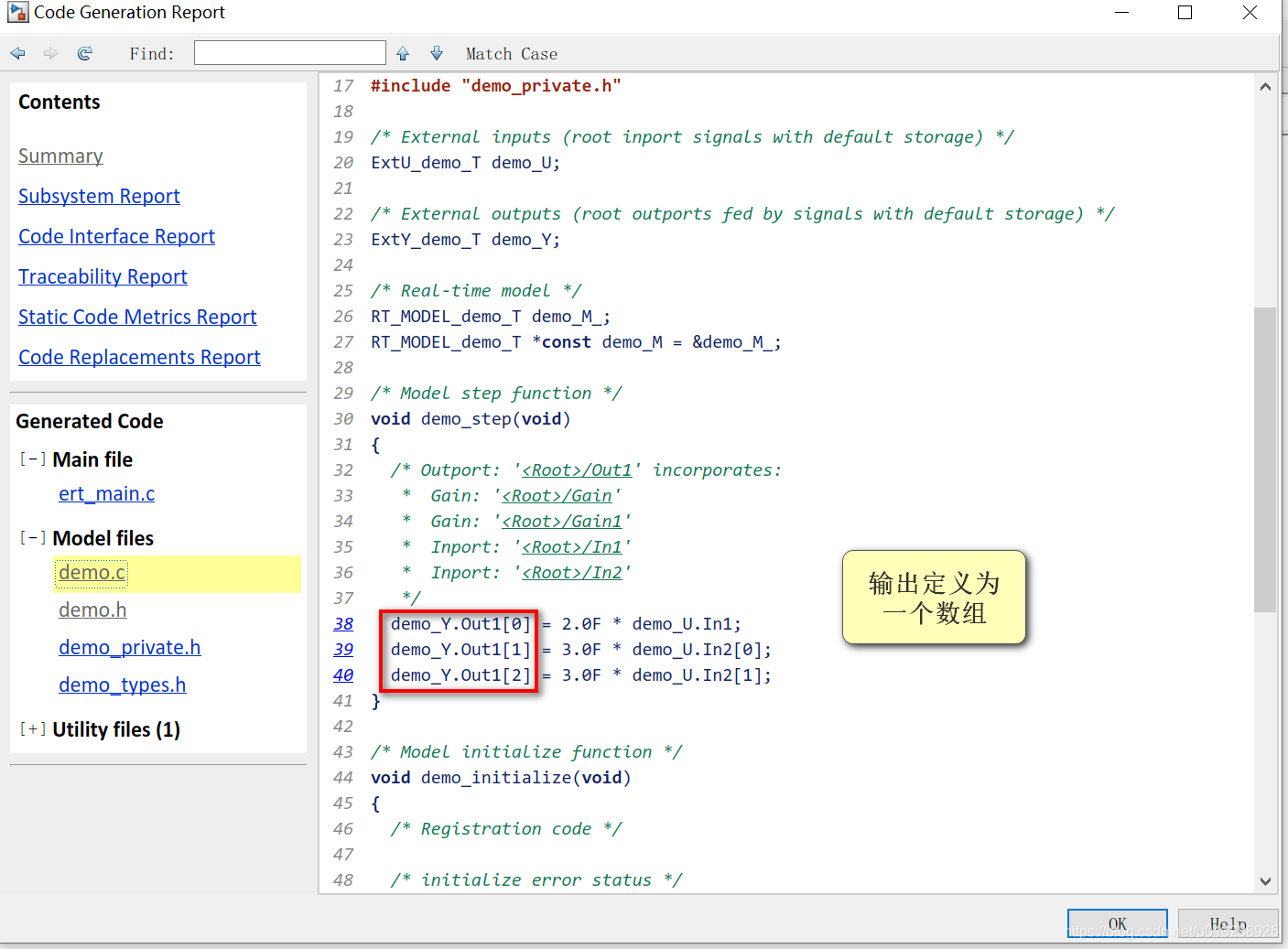Click the forward navigation arrow icon
The image size is (1288, 949).
pos(50,54)
